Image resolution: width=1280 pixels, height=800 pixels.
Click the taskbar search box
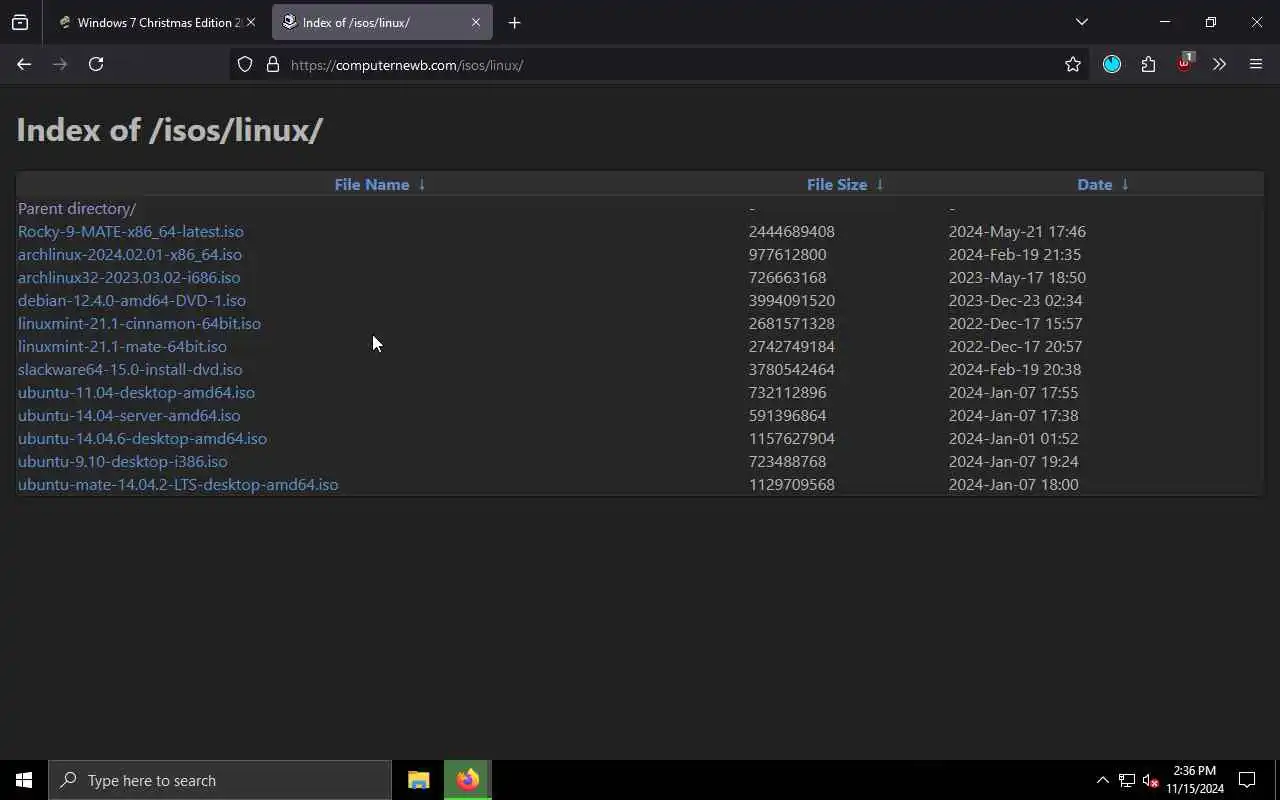pyautogui.click(x=220, y=780)
